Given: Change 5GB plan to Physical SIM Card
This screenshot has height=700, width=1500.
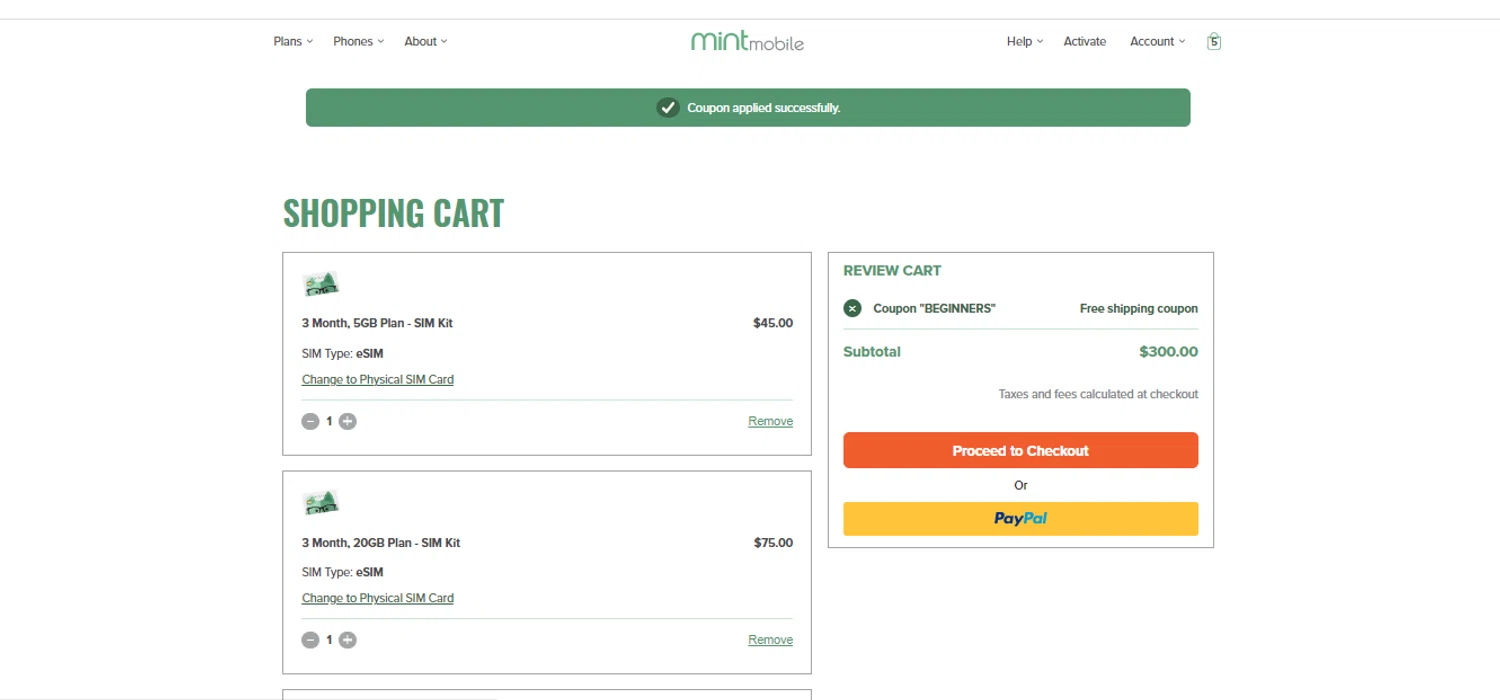Looking at the screenshot, I should (378, 380).
